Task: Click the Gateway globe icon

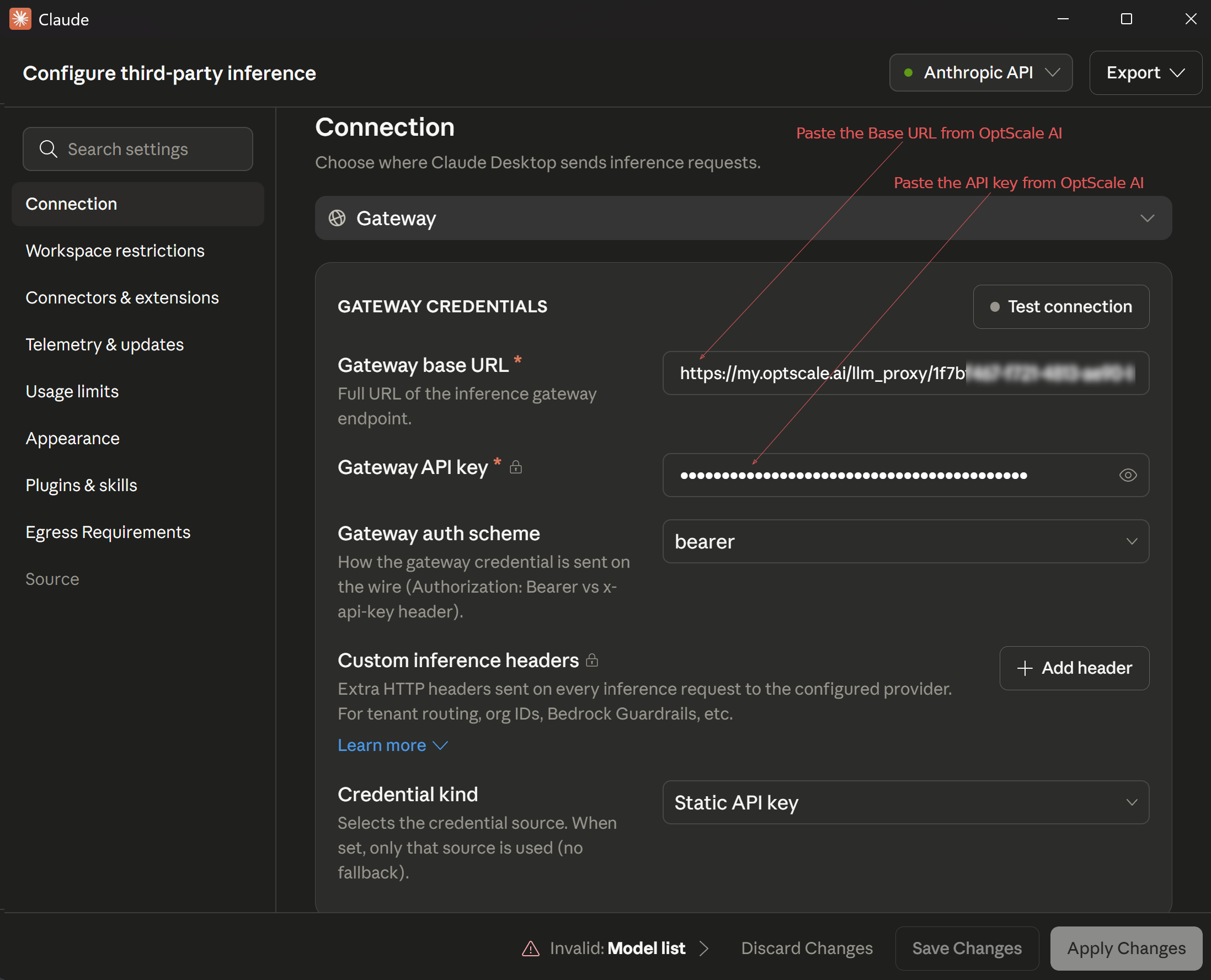Action: pos(338,218)
